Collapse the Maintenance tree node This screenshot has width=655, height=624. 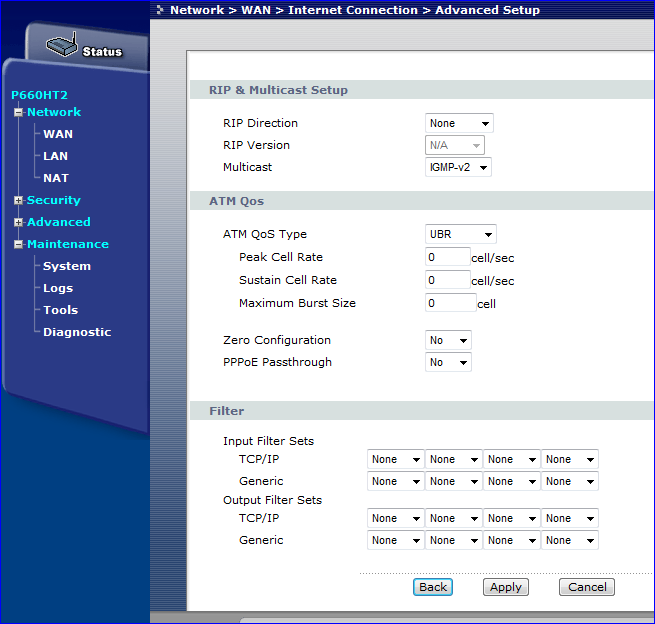[x=18, y=244]
